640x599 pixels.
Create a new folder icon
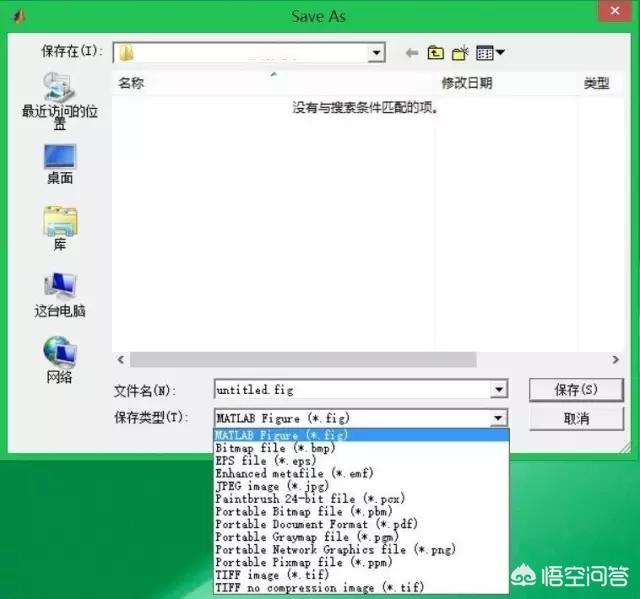[x=461, y=53]
